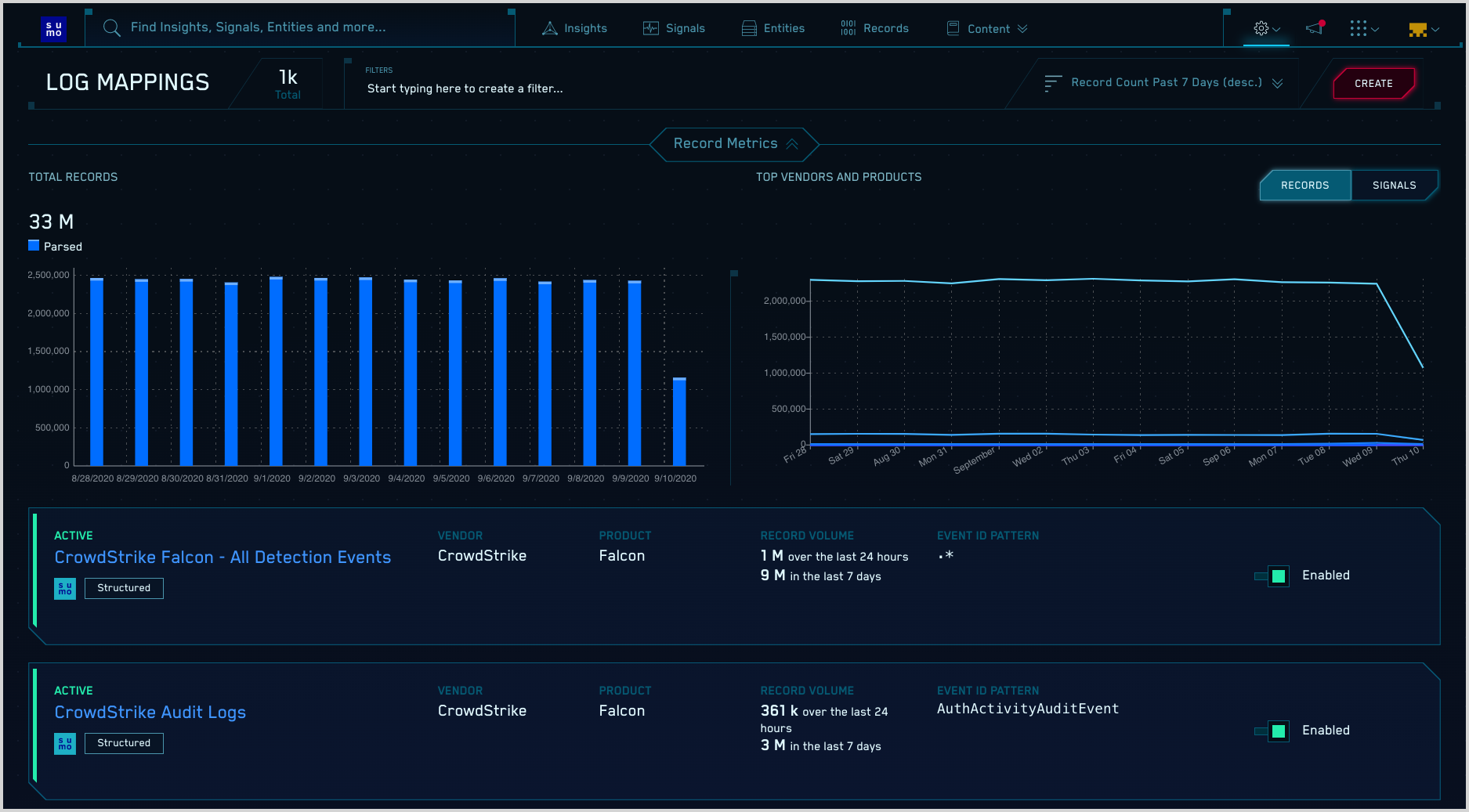The width and height of the screenshot is (1469, 812).
Task: Switch chart to Signals view
Action: 1394,186
